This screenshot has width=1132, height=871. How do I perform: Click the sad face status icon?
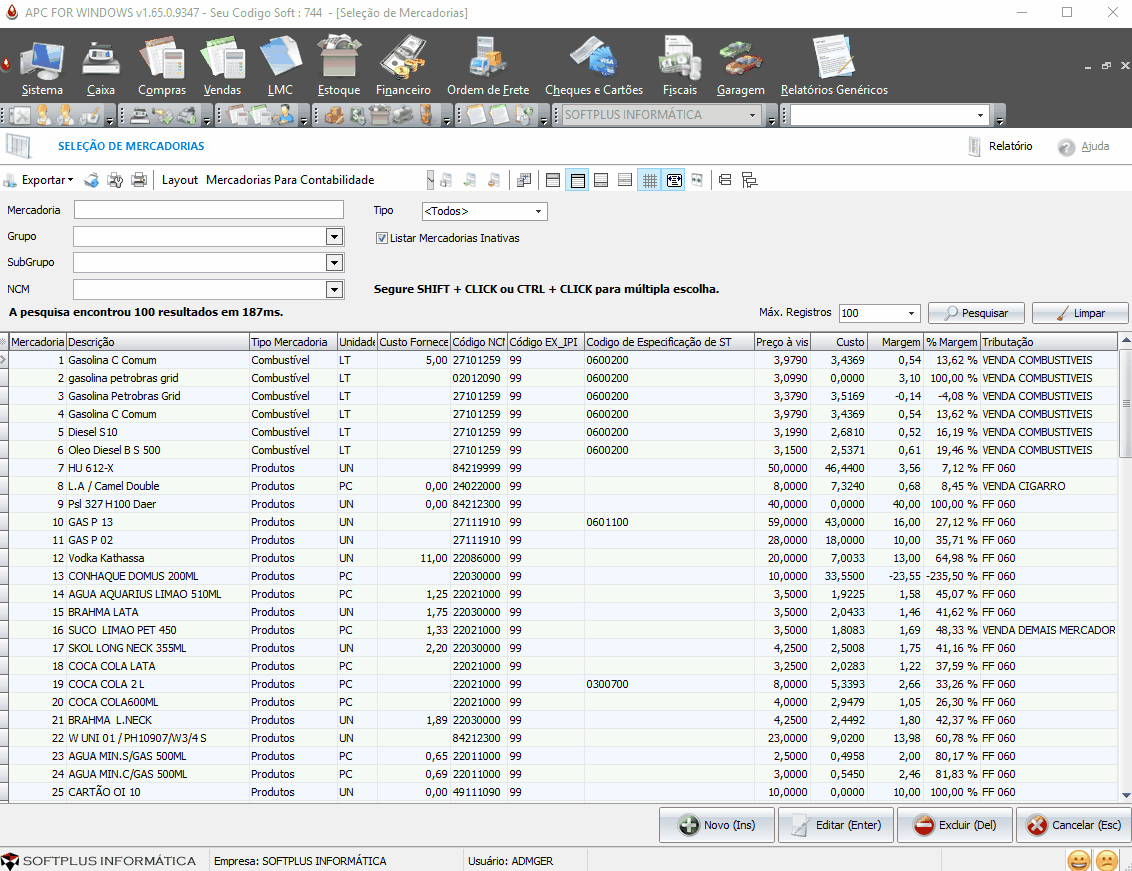click(x=1107, y=860)
